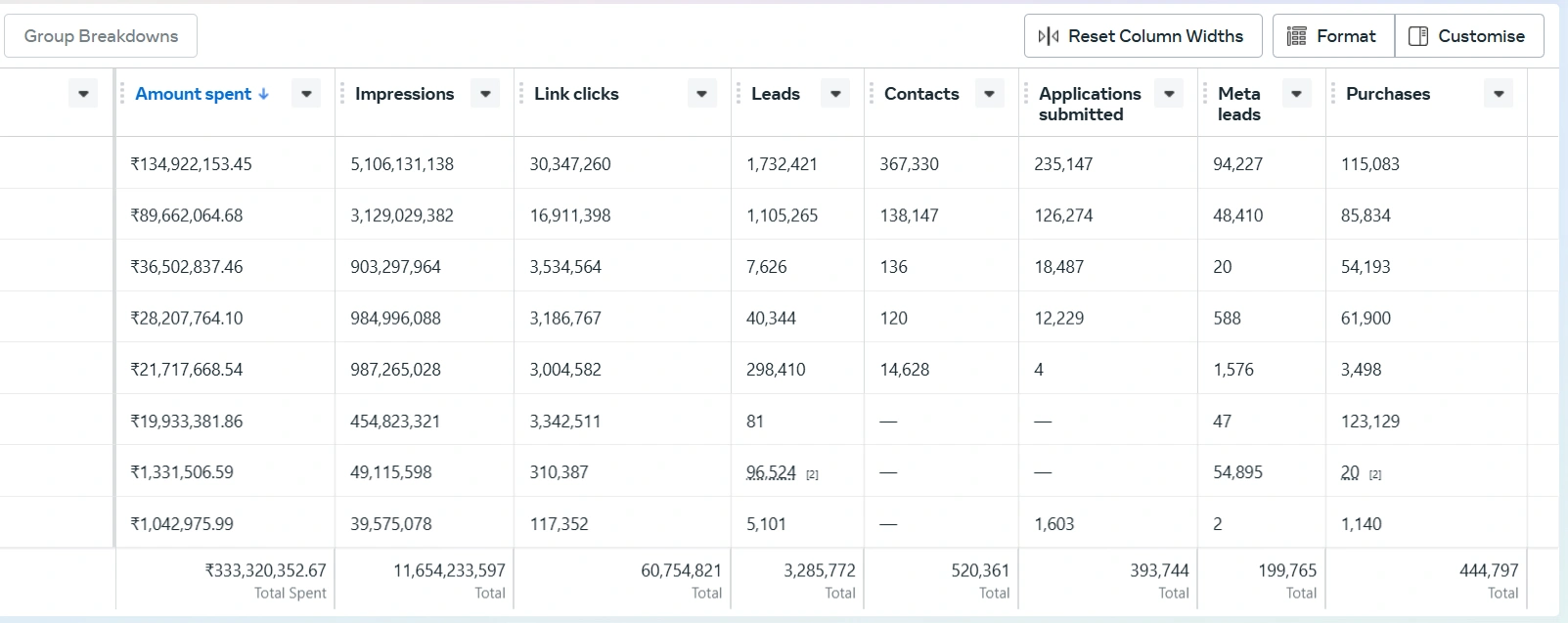
Task: Open the Impressions column dropdown
Action: (x=485, y=94)
